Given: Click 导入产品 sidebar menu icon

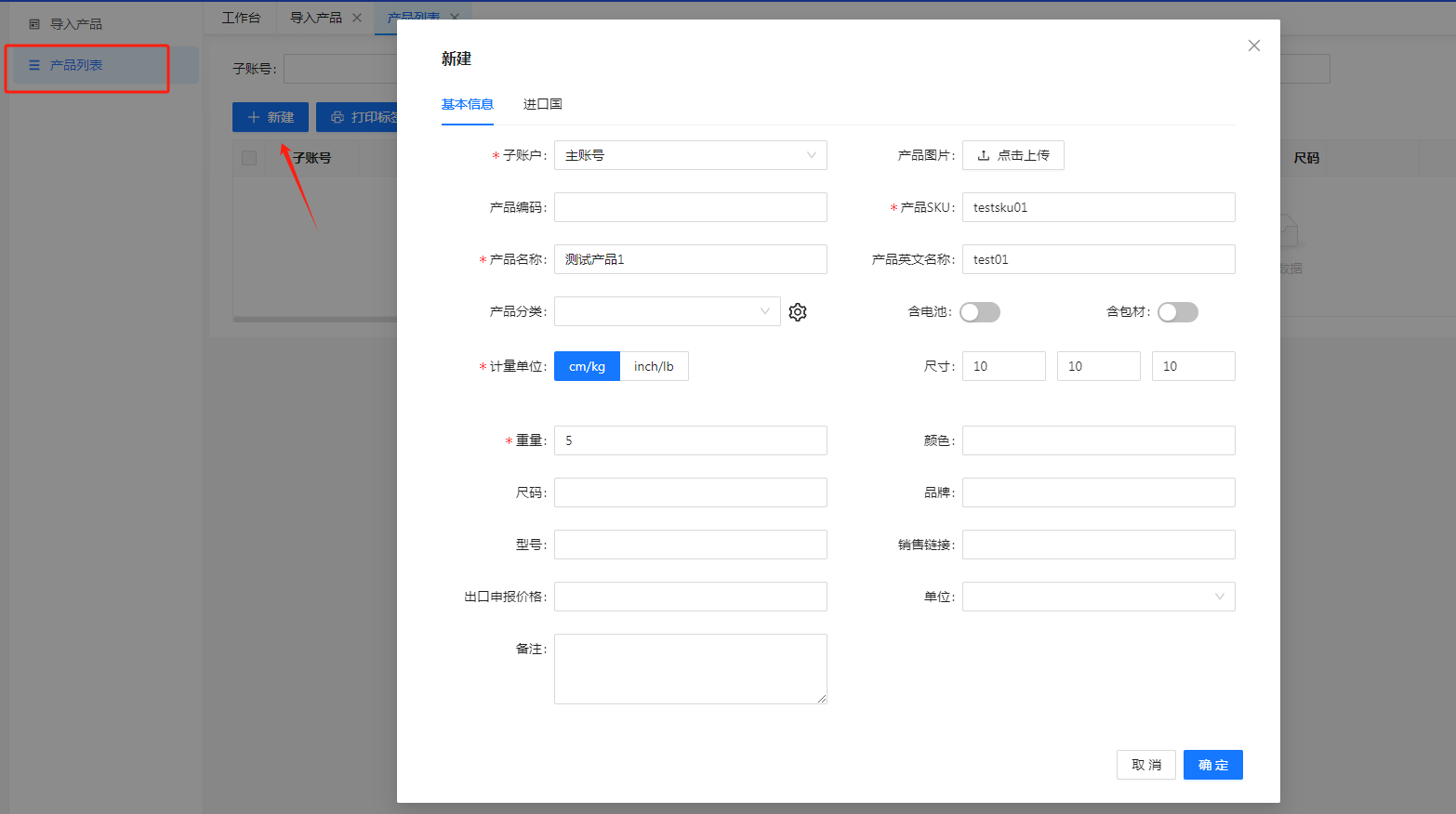Looking at the screenshot, I should 34,24.
